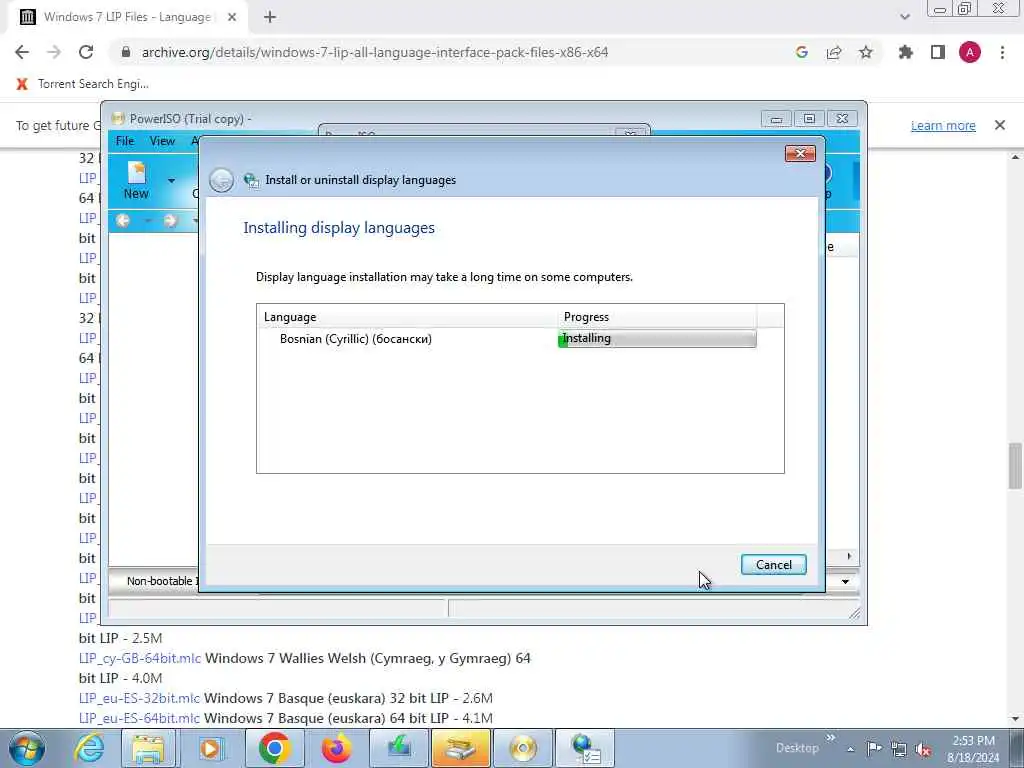1024x768 pixels.
Task: Open a new Chrome tab
Action: pyautogui.click(x=270, y=17)
